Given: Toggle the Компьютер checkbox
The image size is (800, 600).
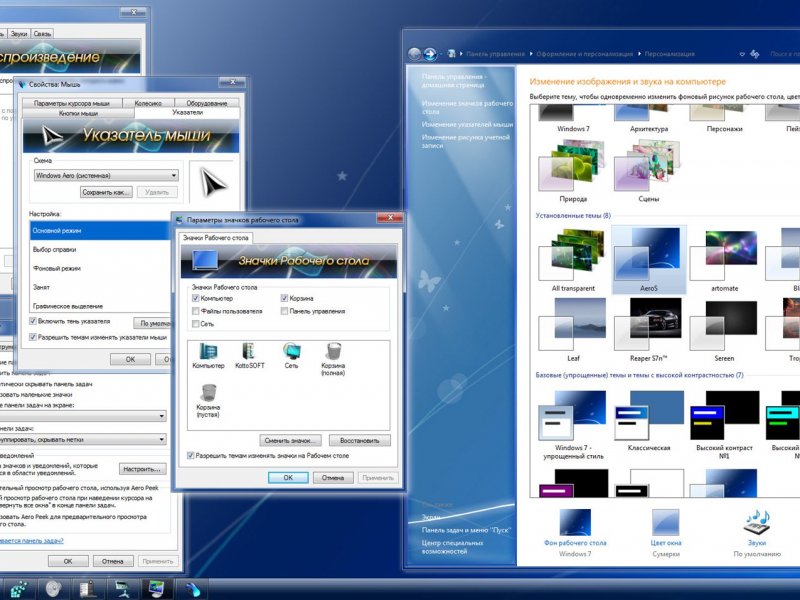Looking at the screenshot, I should pyautogui.click(x=195, y=298).
